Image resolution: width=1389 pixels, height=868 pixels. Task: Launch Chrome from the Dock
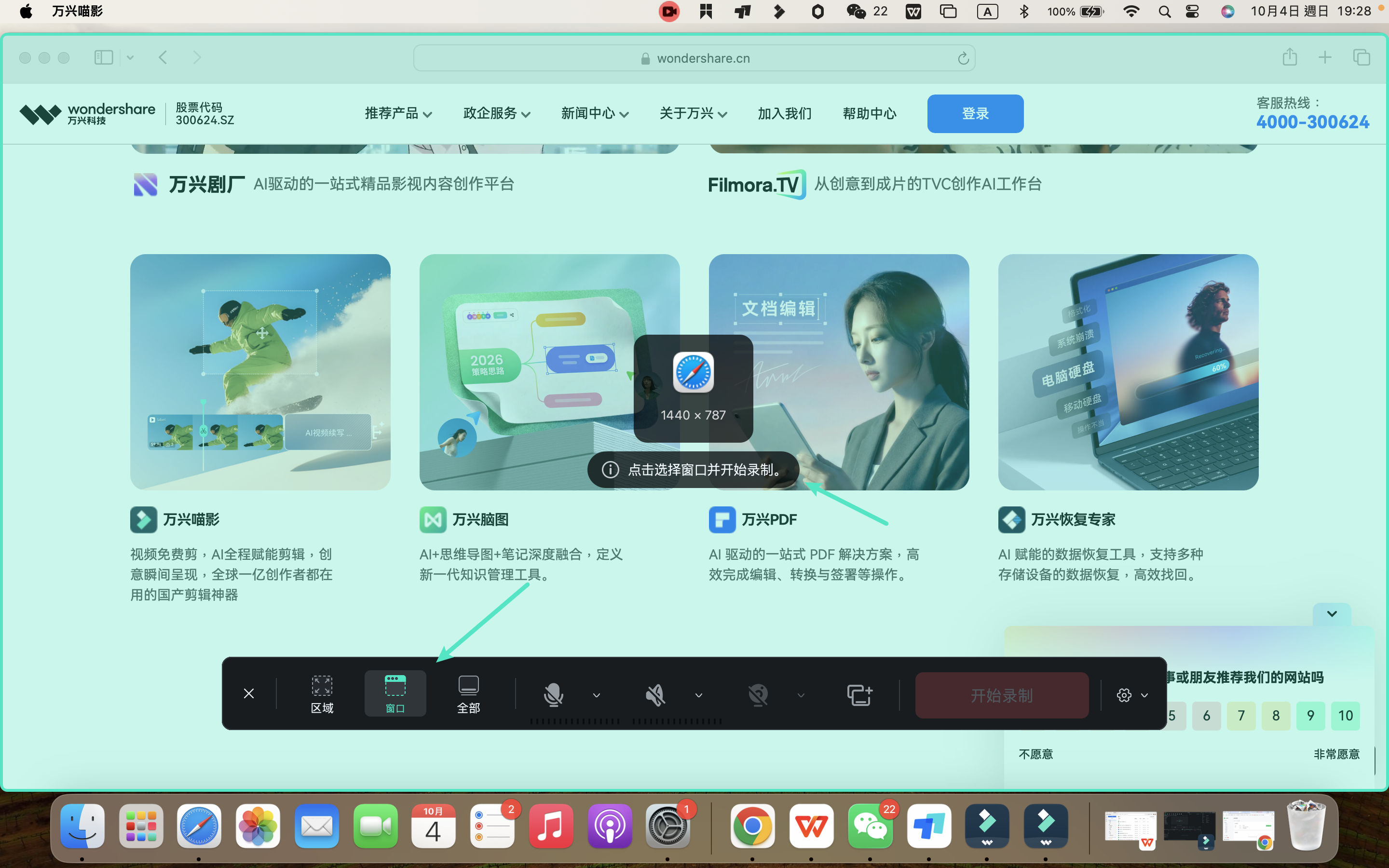pyautogui.click(x=752, y=826)
